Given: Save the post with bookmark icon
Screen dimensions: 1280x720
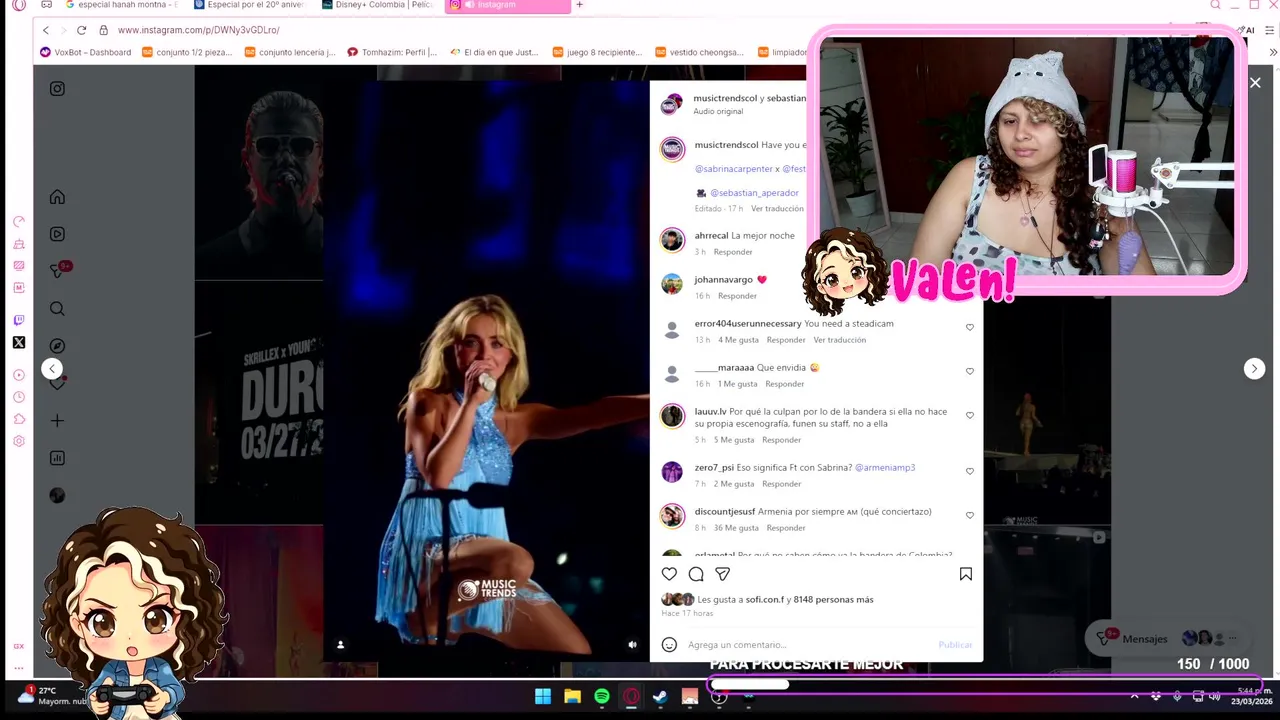Looking at the screenshot, I should (x=966, y=574).
